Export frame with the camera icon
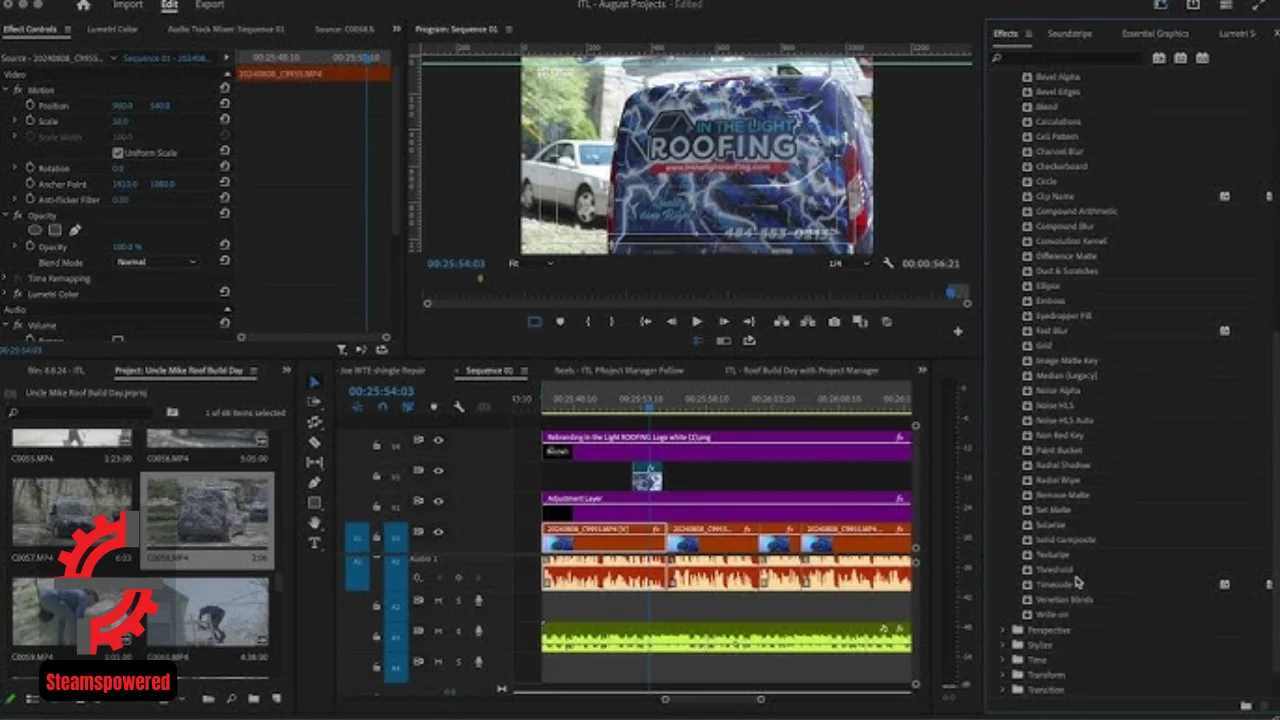Screen dimensions: 1280x720 click(834, 322)
